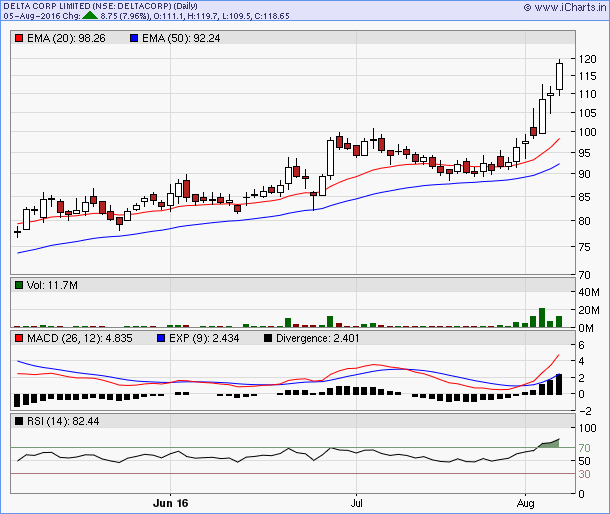Click the black Divergence legend swatch
The image size is (610, 514).
(x=268, y=338)
